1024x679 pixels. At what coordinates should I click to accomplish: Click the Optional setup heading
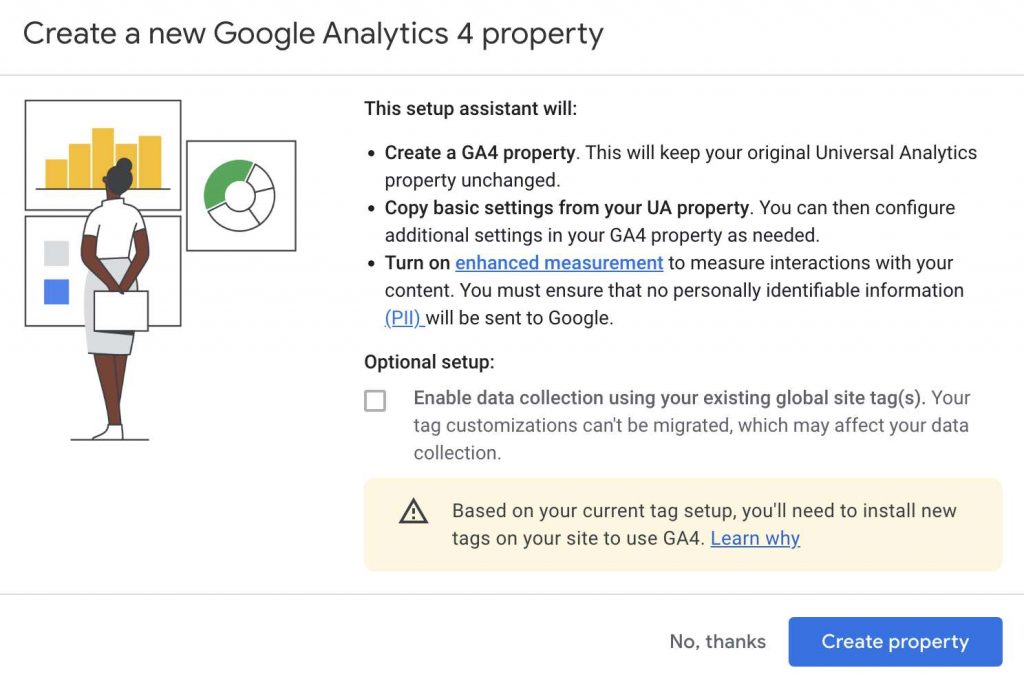[x=428, y=362]
